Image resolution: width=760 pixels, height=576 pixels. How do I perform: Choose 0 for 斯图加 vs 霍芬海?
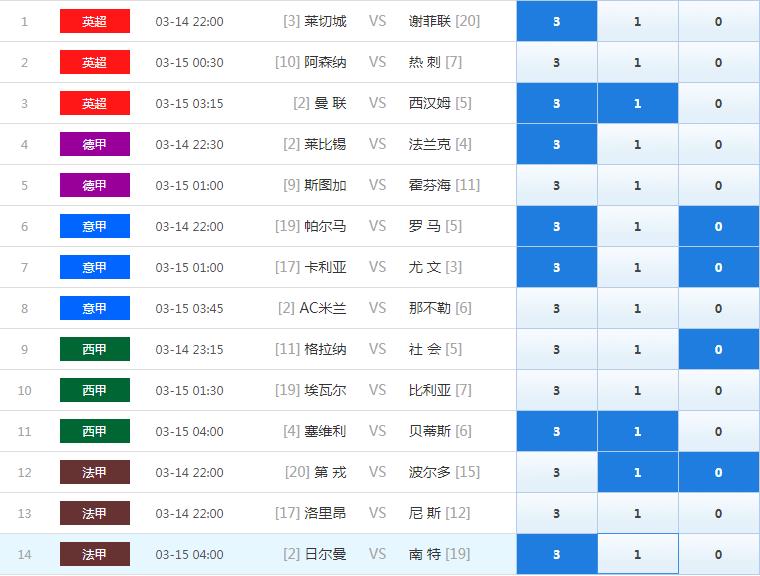click(718, 185)
